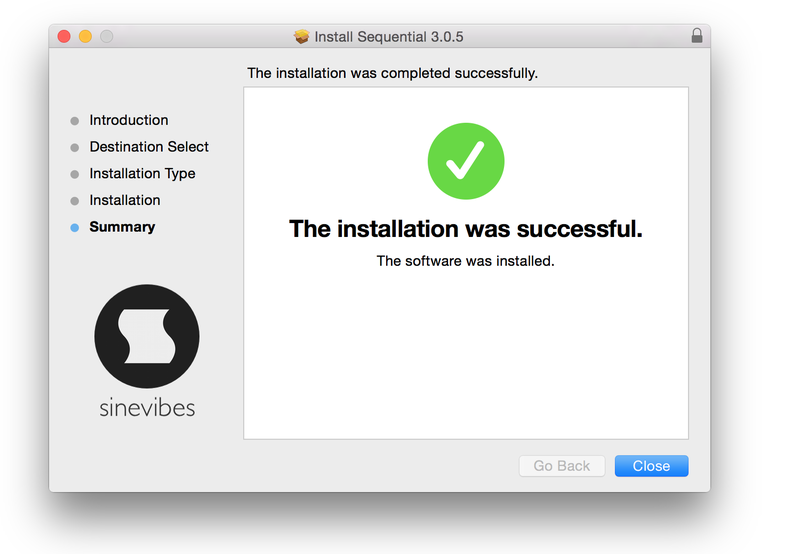Click the bullet beside Destination Select
Image resolution: width=800 pixels, height=554 pixels.
(x=75, y=148)
